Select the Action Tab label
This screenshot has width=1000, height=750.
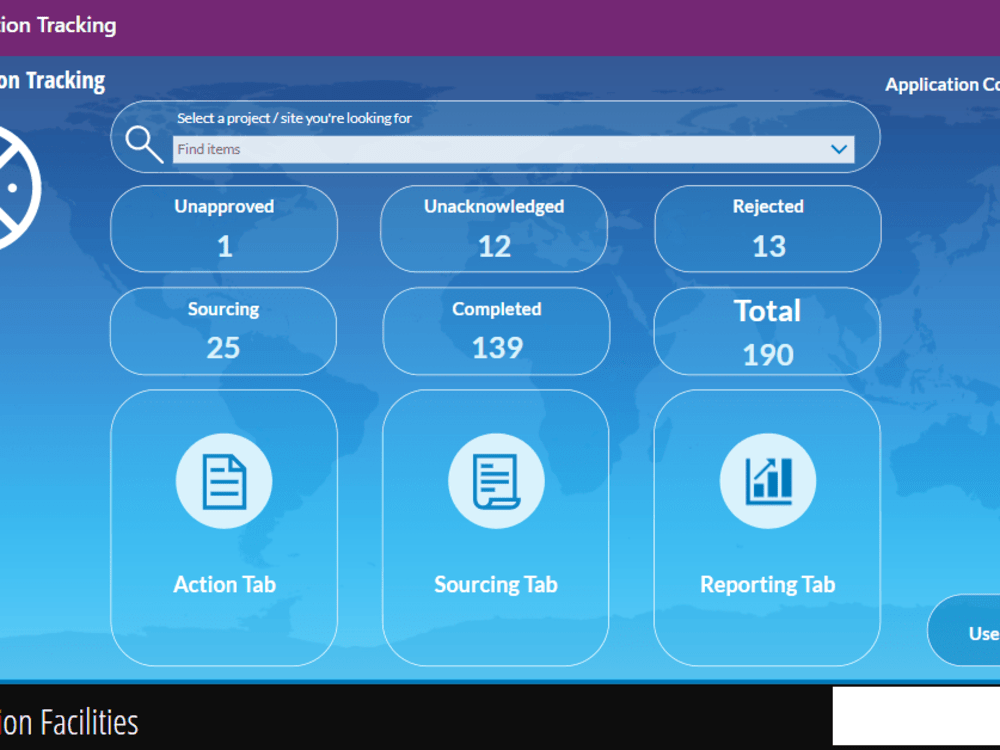coord(223,584)
